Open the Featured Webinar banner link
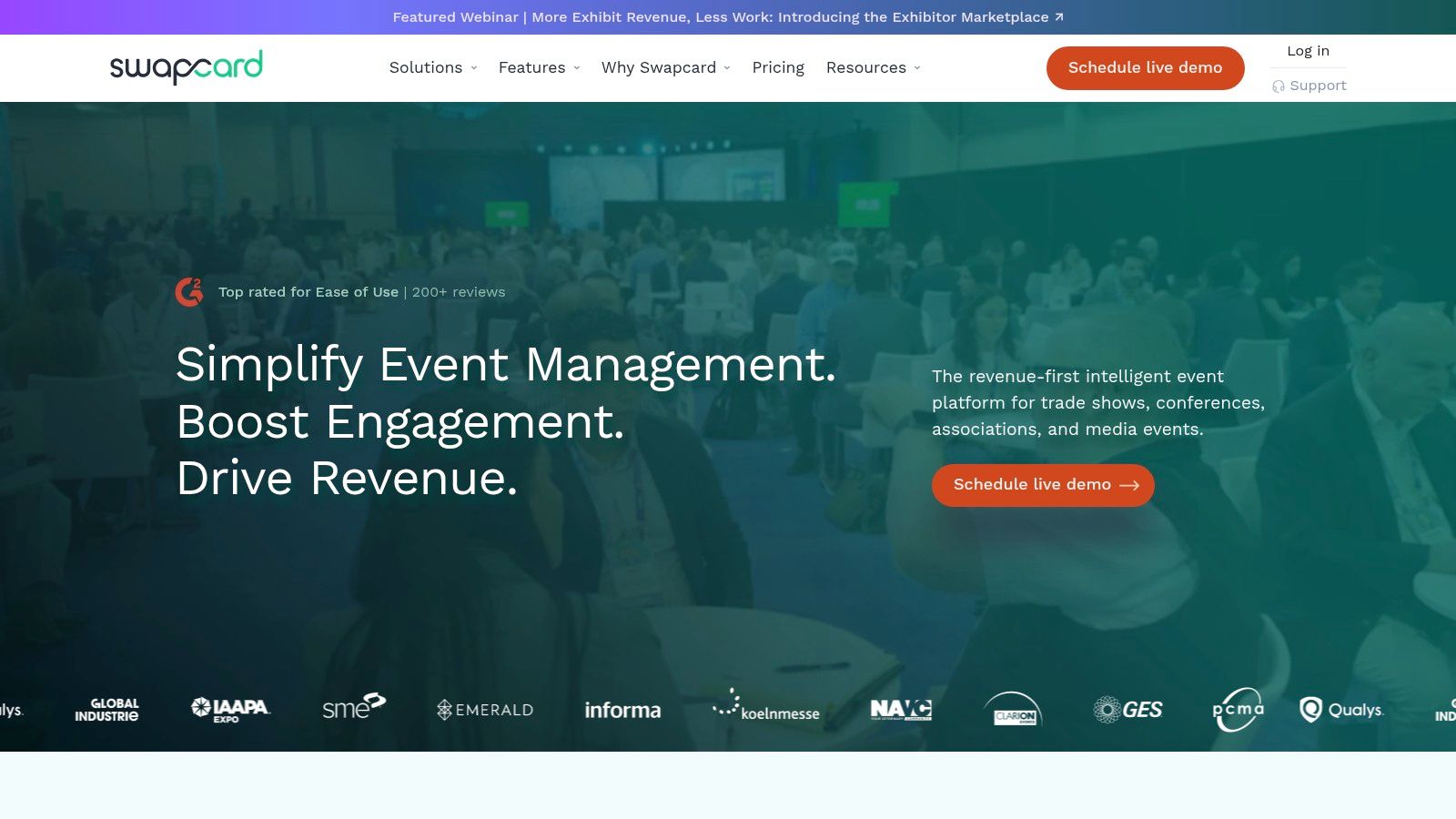Viewport: 1456px width, 819px height. [x=728, y=17]
